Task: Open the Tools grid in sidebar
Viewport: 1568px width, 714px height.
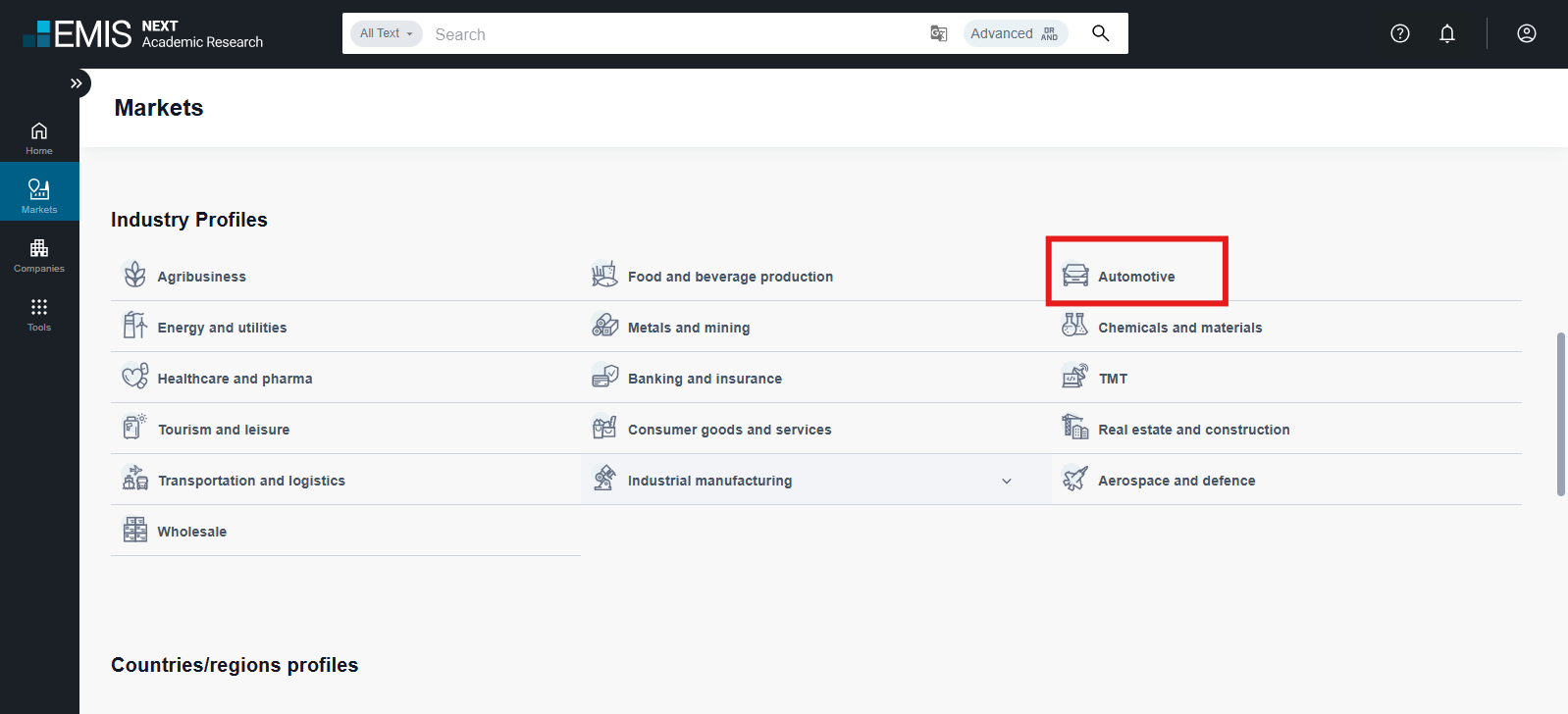Action: (39, 314)
